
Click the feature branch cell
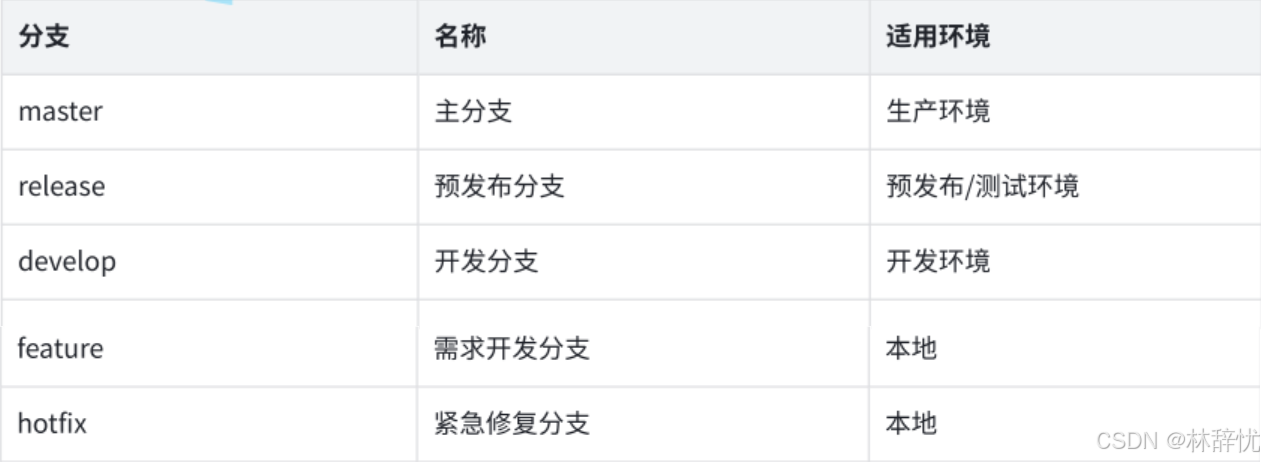(60, 349)
